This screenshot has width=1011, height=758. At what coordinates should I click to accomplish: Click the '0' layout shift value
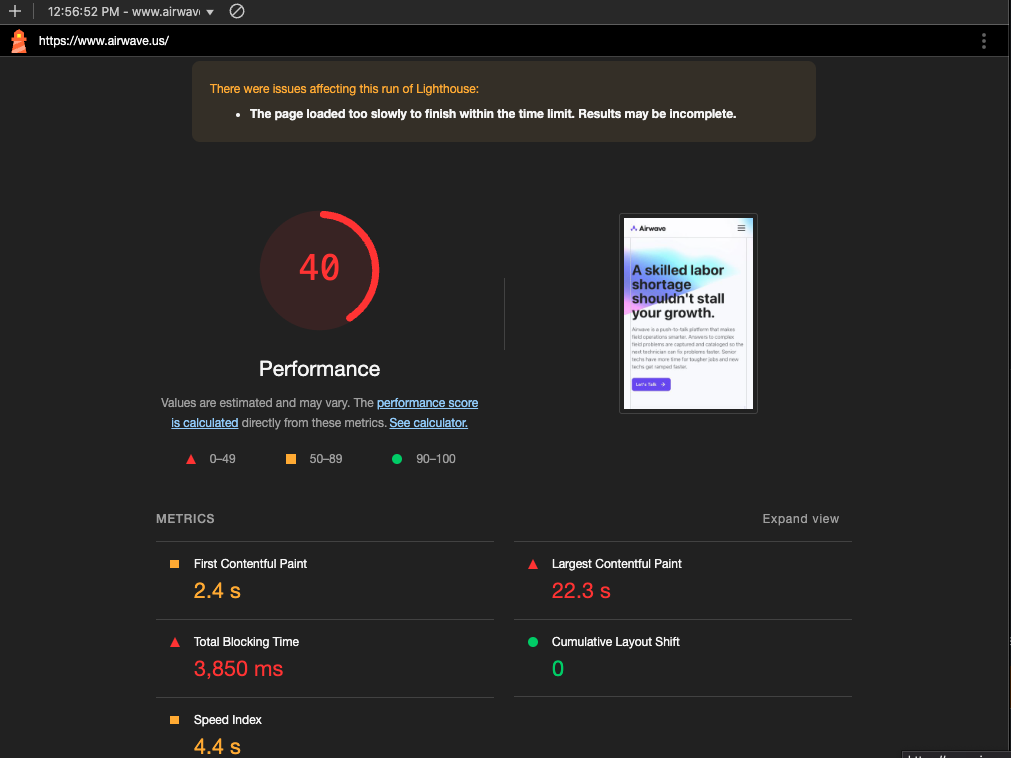point(558,668)
